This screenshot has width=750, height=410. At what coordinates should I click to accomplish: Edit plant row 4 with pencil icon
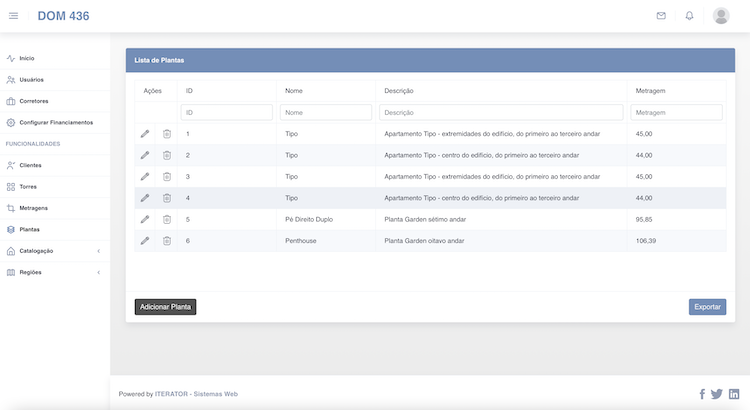[x=145, y=198]
